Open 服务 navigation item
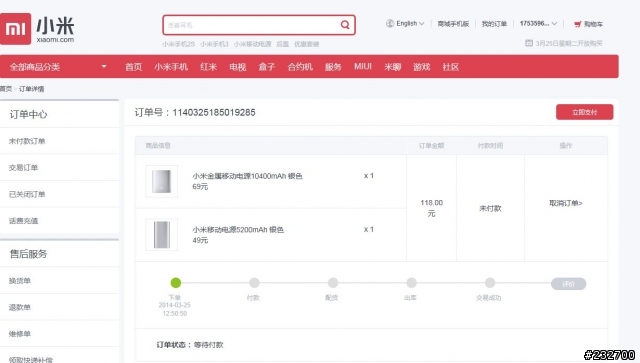Image resolution: width=640 pixels, height=363 pixels. [x=333, y=67]
